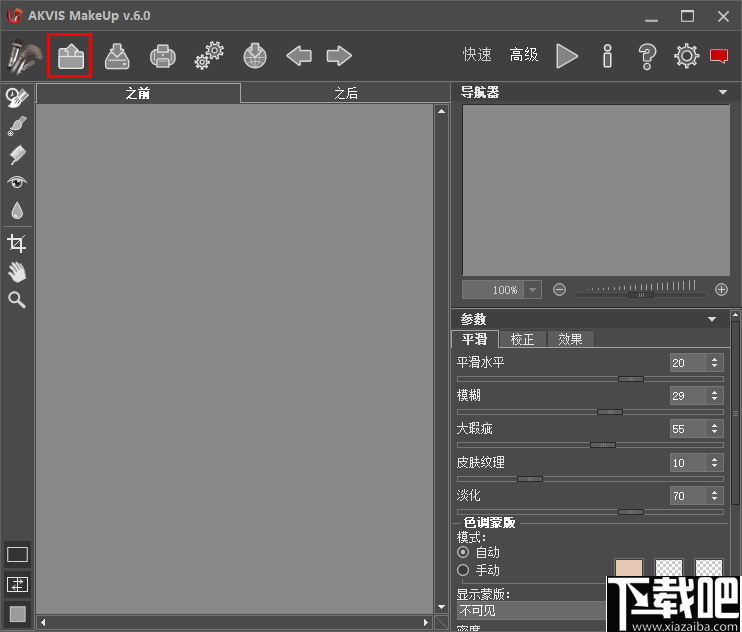Select the zoom magnifier tool
Image resolution: width=742 pixels, height=632 pixels.
(17, 299)
